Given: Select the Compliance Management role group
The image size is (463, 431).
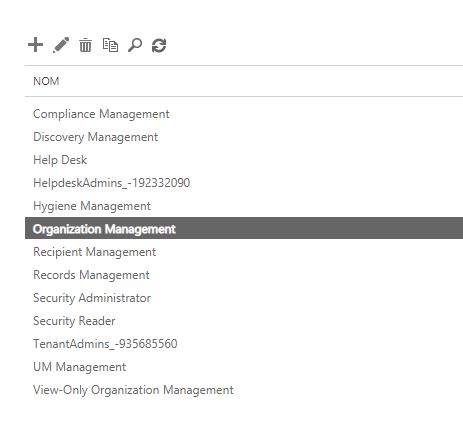Looking at the screenshot, I should pos(244,114).
